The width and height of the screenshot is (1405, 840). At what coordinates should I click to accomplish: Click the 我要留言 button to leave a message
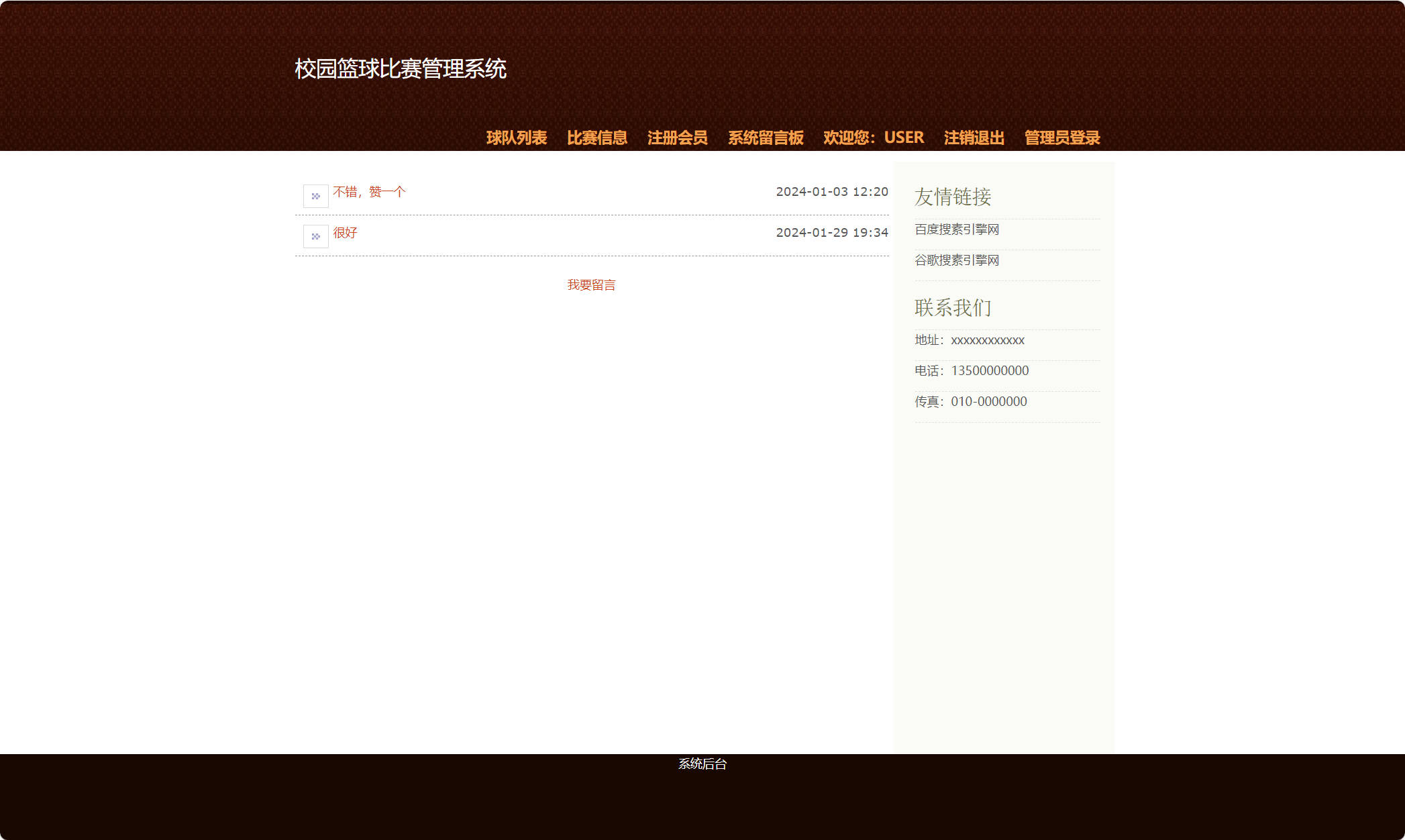(591, 284)
